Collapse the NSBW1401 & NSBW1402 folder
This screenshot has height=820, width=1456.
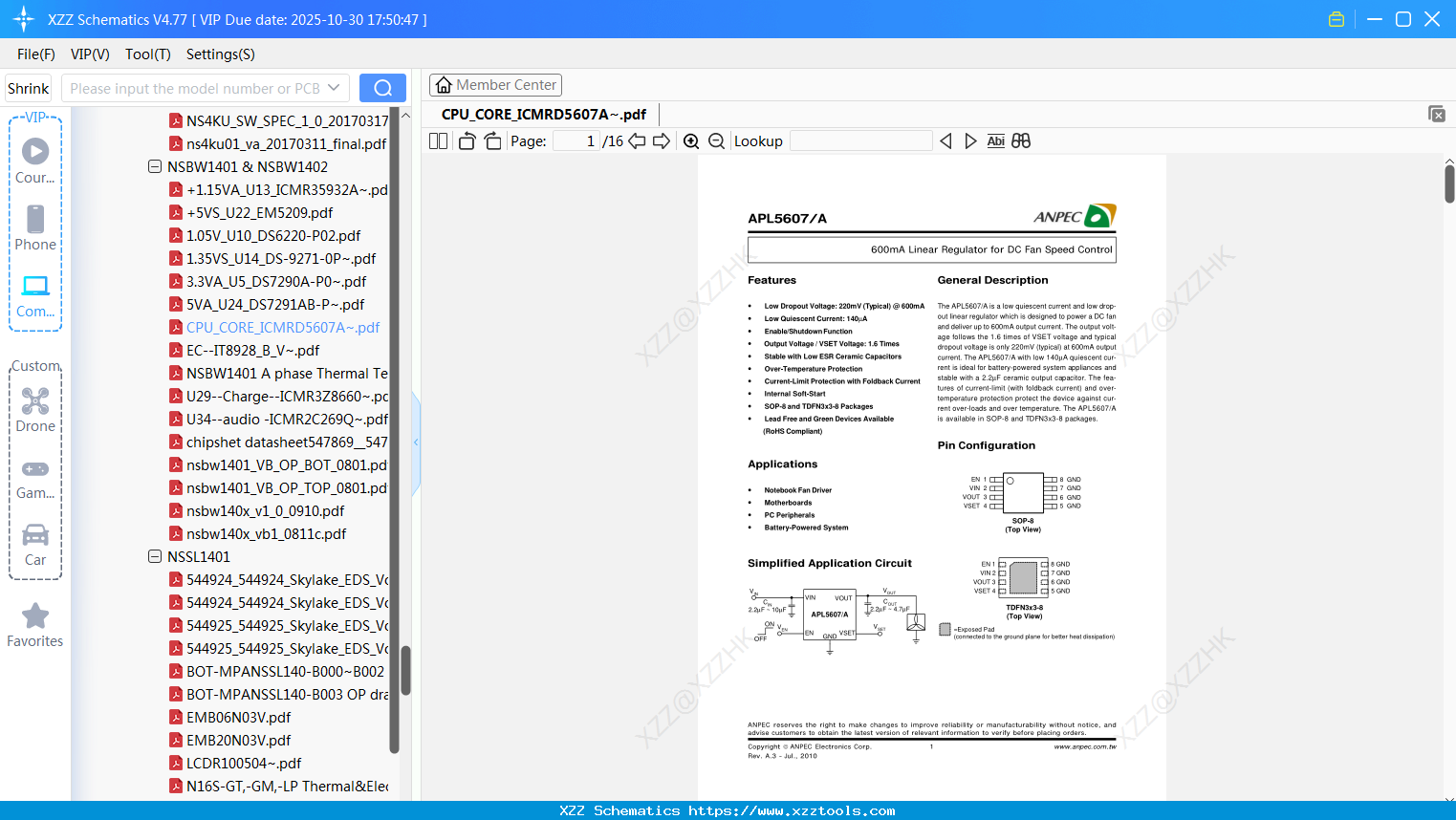point(154,166)
